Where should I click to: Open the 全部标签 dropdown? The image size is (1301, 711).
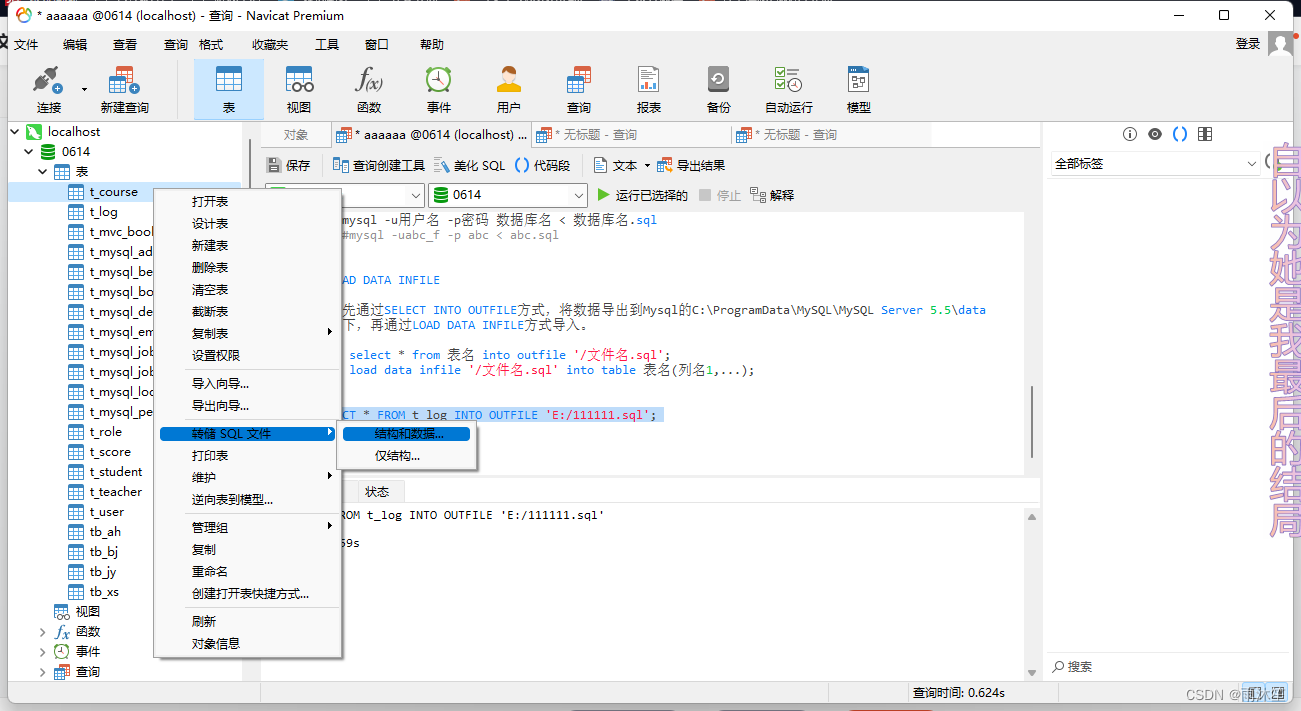1155,164
